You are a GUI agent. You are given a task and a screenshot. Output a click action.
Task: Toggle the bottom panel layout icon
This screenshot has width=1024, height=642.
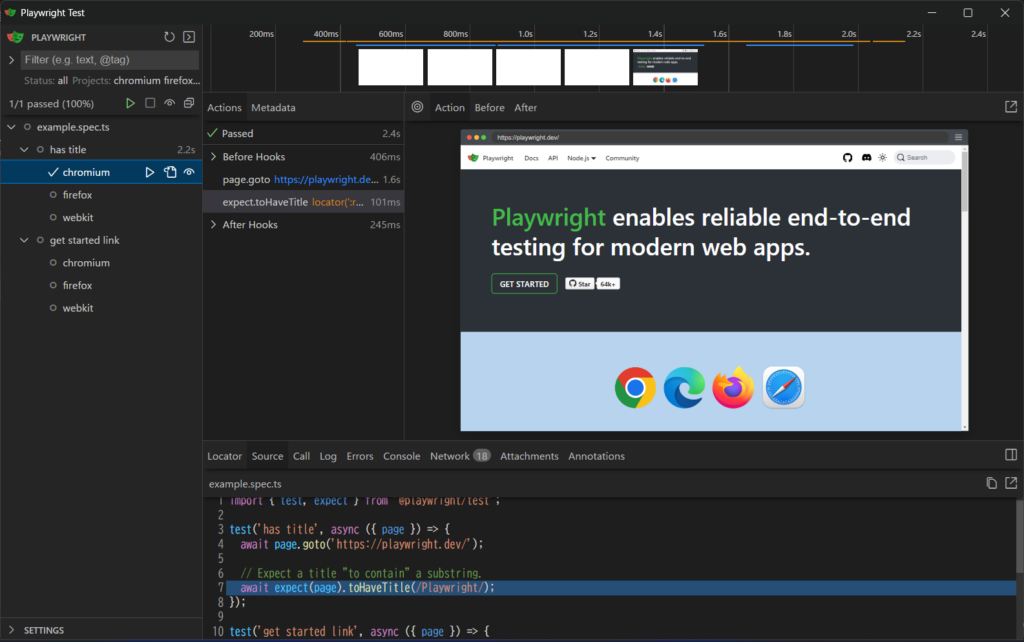[x=1011, y=455]
